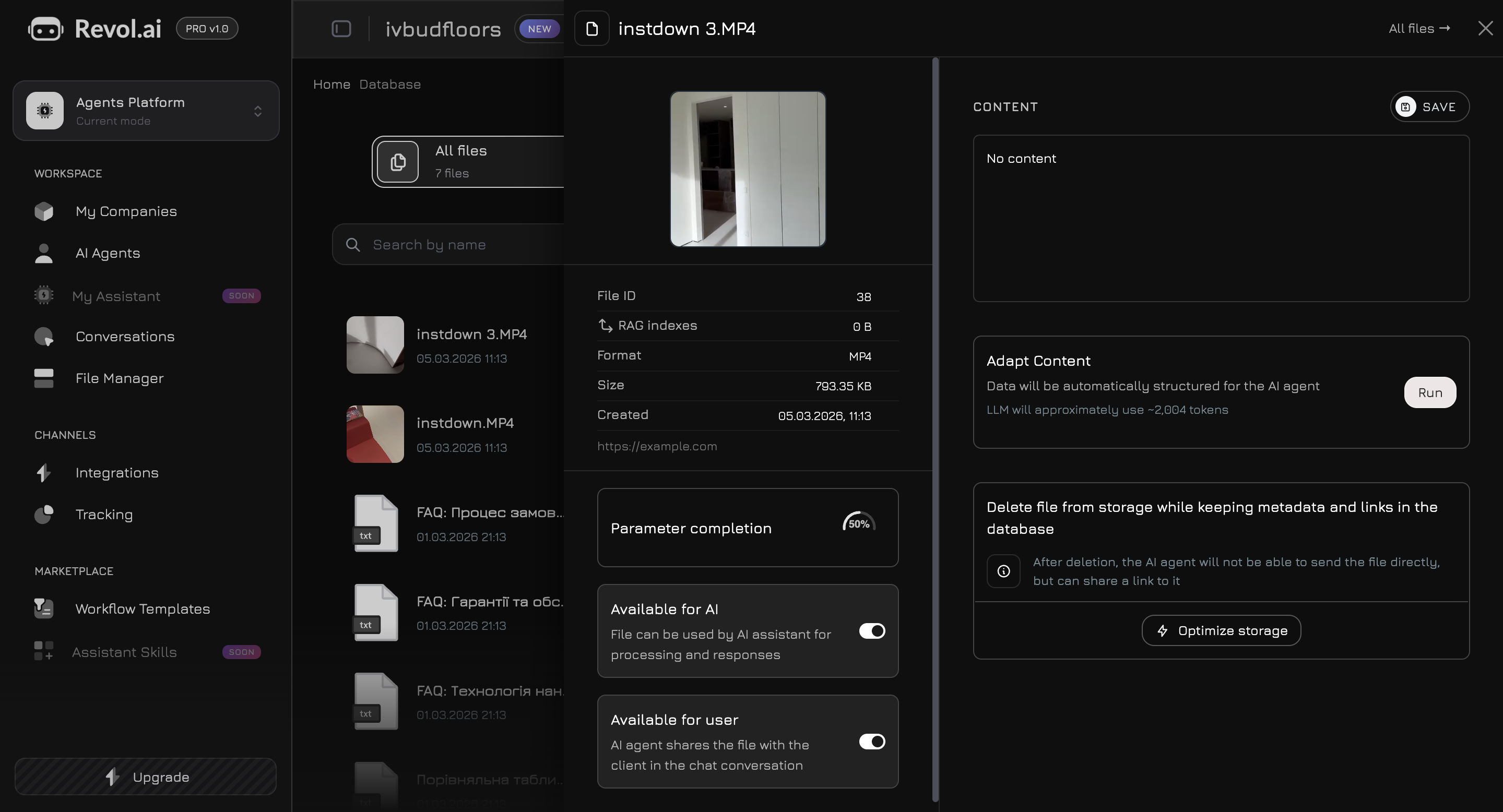This screenshot has height=812, width=1503.
Task: Open Conversations from the workspace
Action: pos(124,336)
